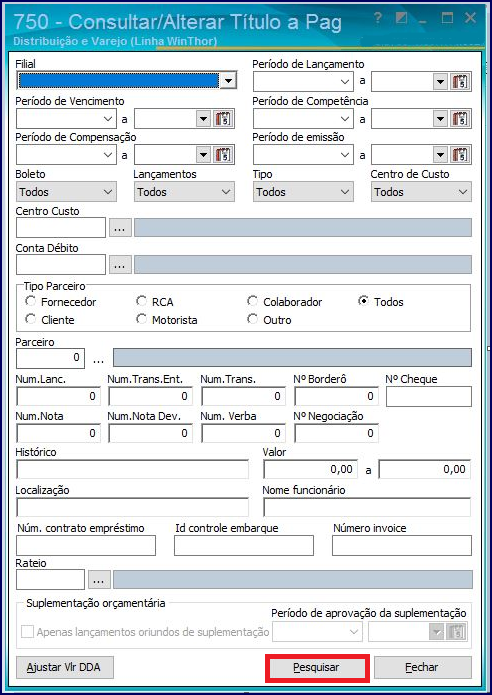Focus the Num. Verba field
This screenshot has width=492, height=695.
(x=243, y=433)
